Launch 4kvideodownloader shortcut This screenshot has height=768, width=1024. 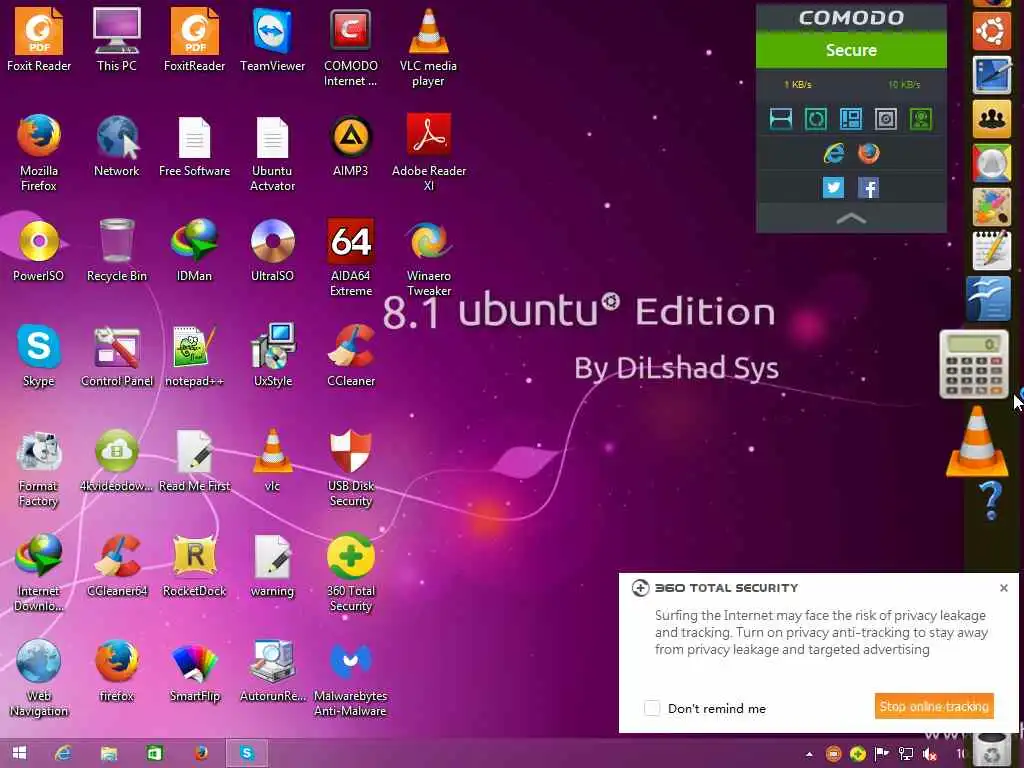[x=116, y=460]
